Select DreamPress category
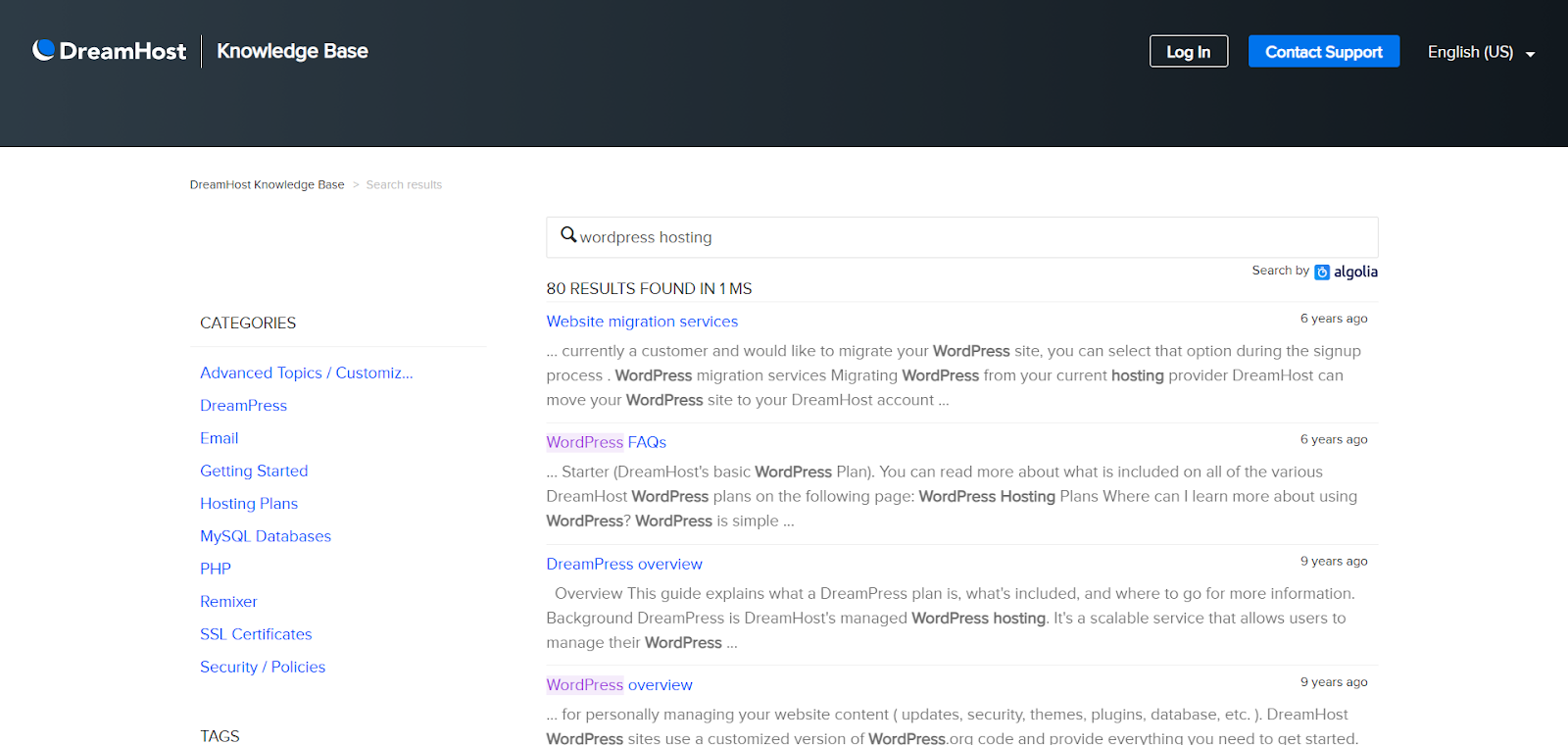Viewport: 1568px width, 745px height. 243,405
